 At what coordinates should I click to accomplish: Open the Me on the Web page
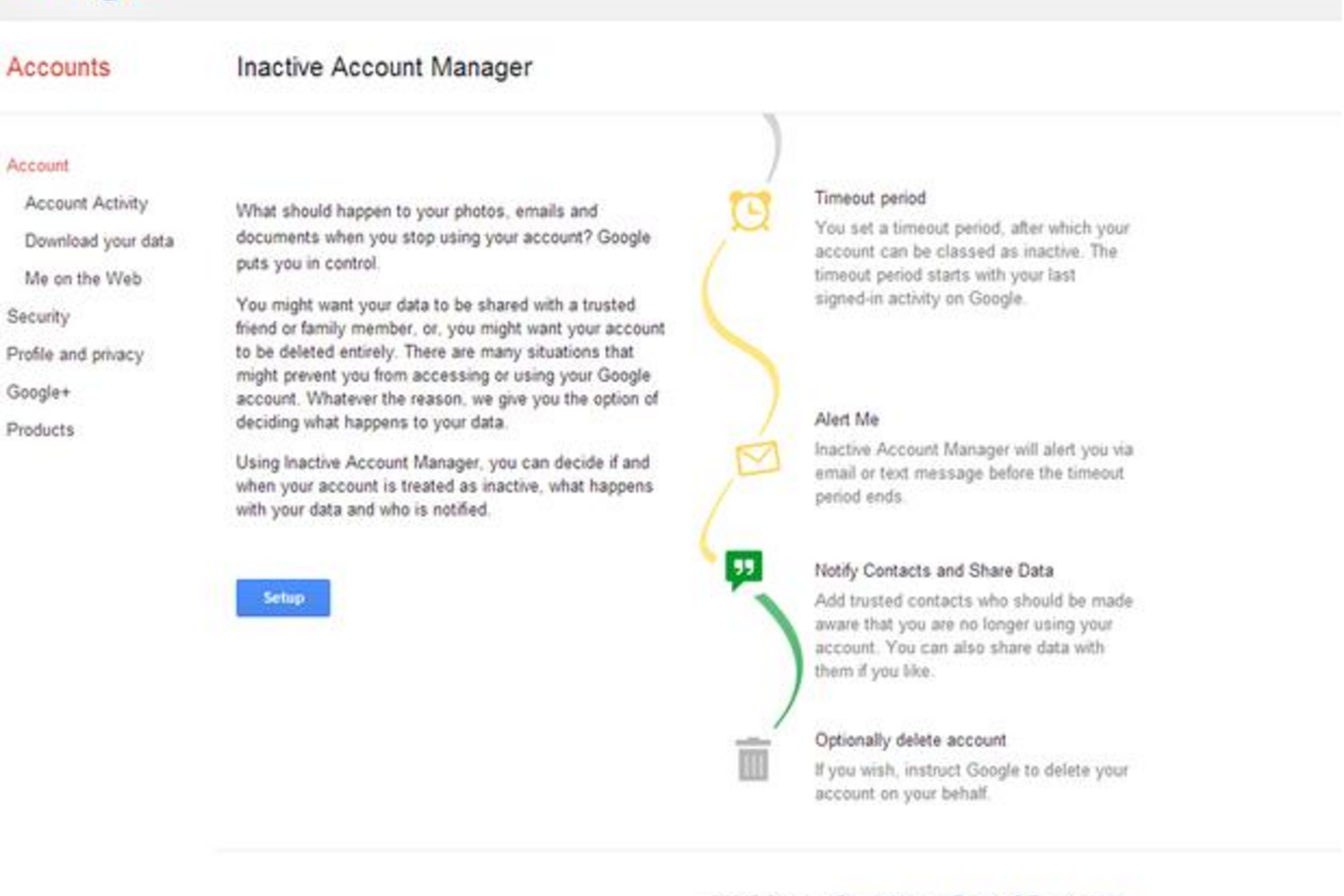(82, 279)
